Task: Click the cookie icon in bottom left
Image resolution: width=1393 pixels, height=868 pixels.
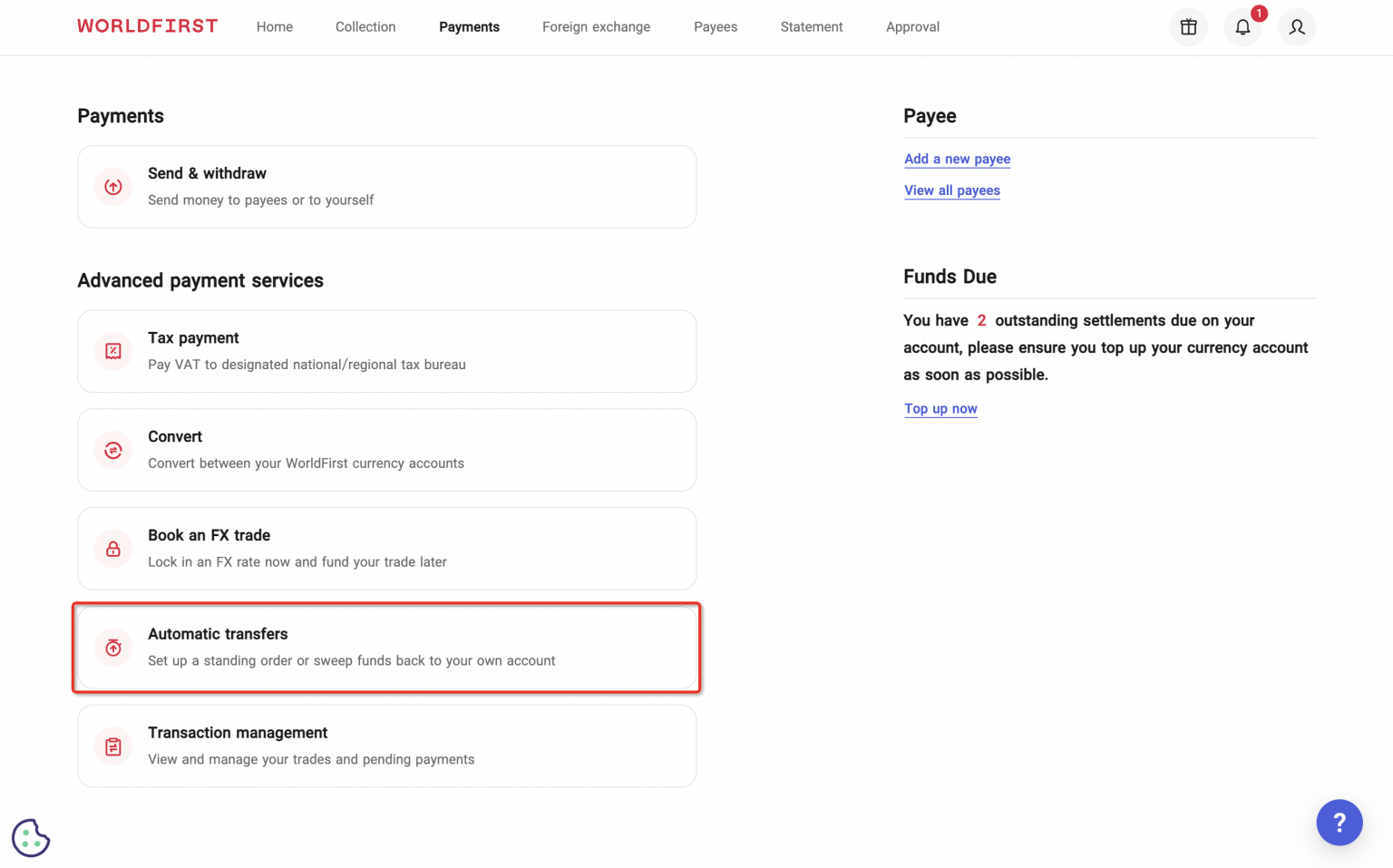Action: tap(30, 837)
